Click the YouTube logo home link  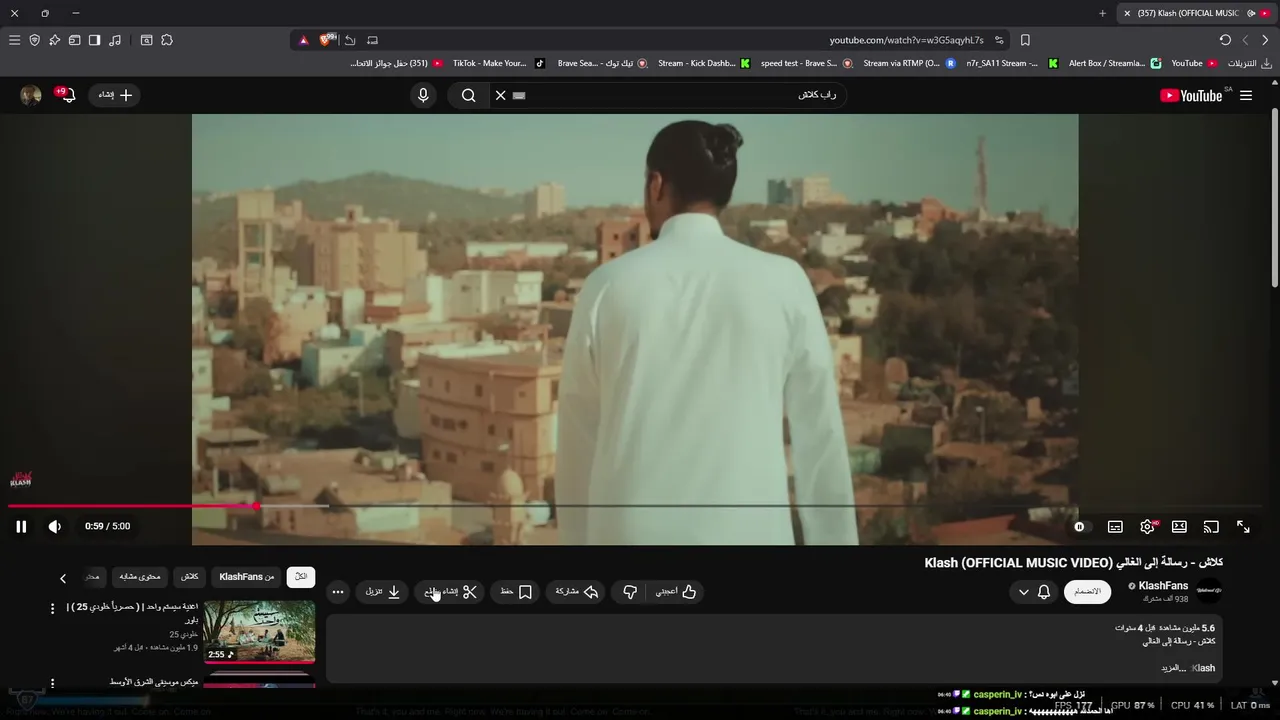pyautogui.click(x=1192, y=95)
